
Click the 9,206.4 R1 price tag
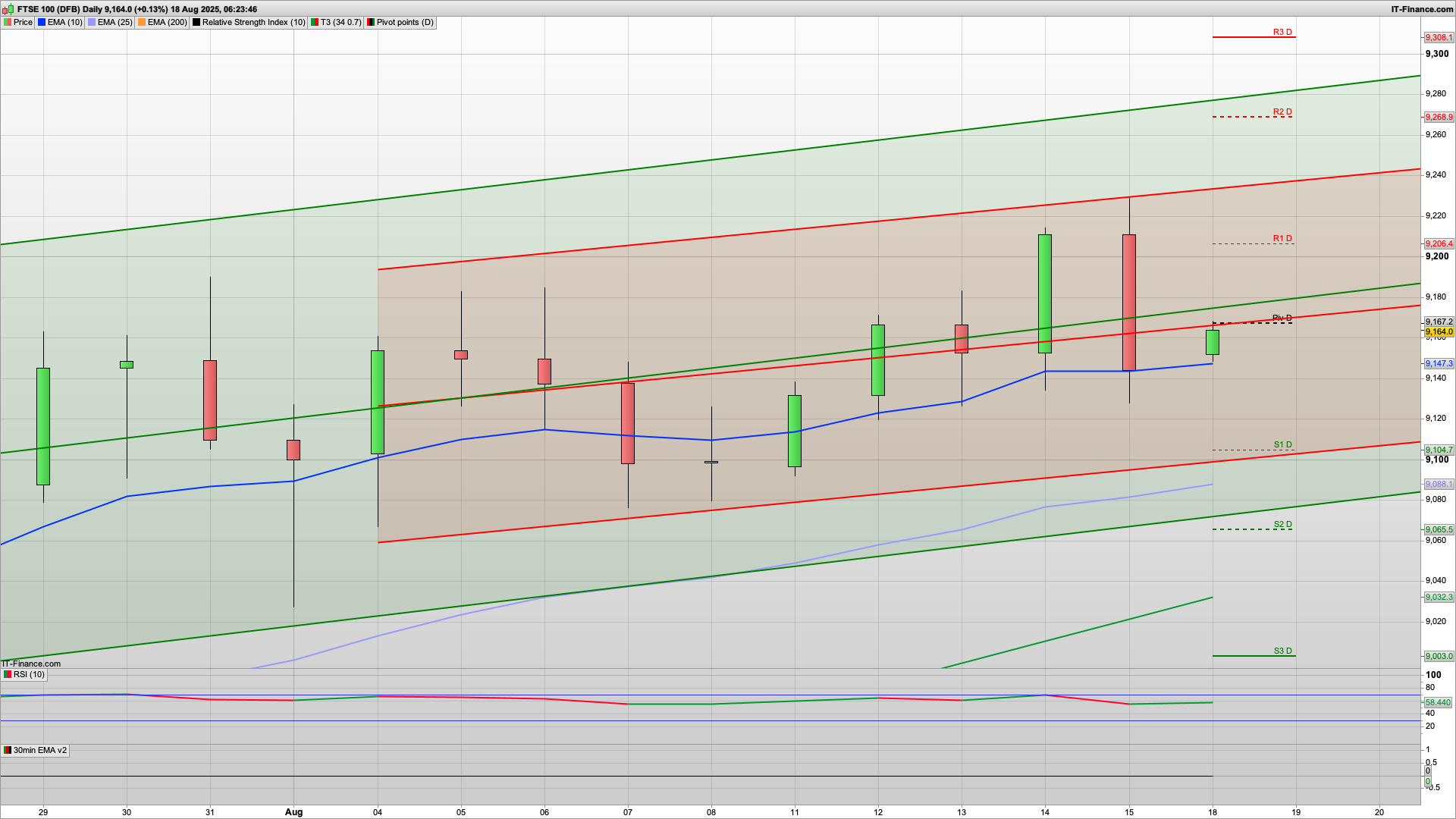click(1439, 244)
